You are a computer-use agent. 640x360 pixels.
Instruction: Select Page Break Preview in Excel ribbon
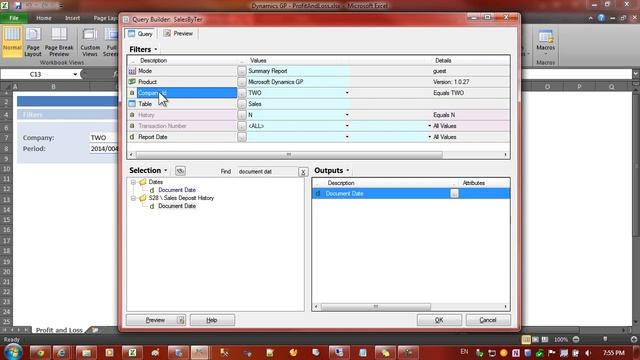(x=59, y=42)
